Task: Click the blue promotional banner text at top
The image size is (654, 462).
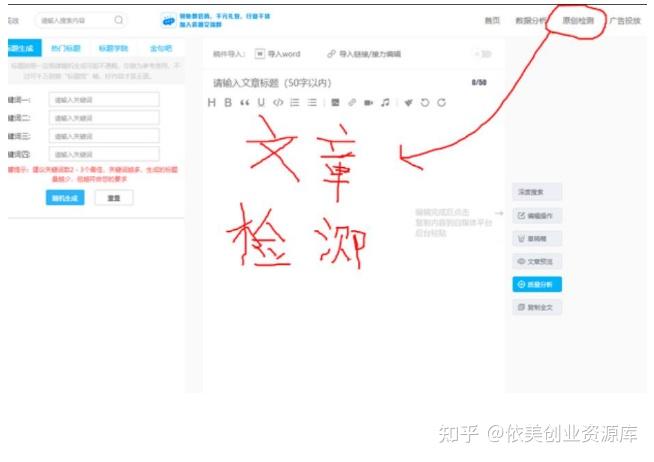Action: (224, 20)
